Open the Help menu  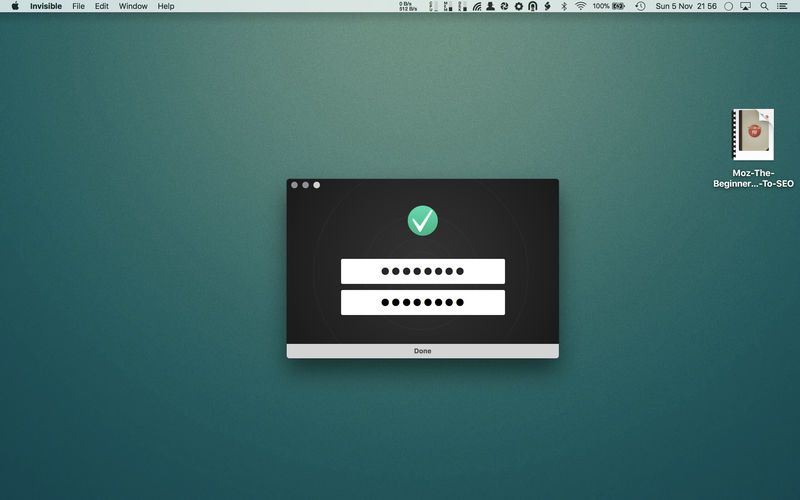click(x=166, y=6)
